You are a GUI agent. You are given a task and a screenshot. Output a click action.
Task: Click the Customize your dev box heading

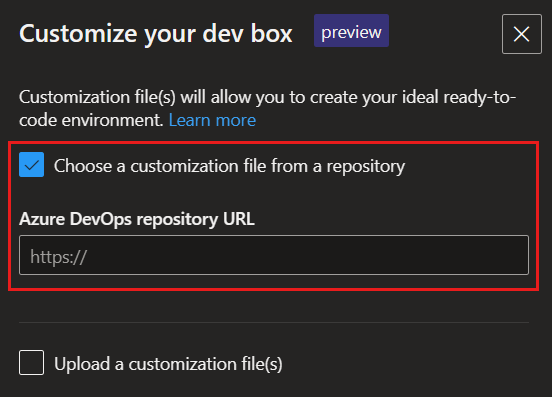coord(156,34)
